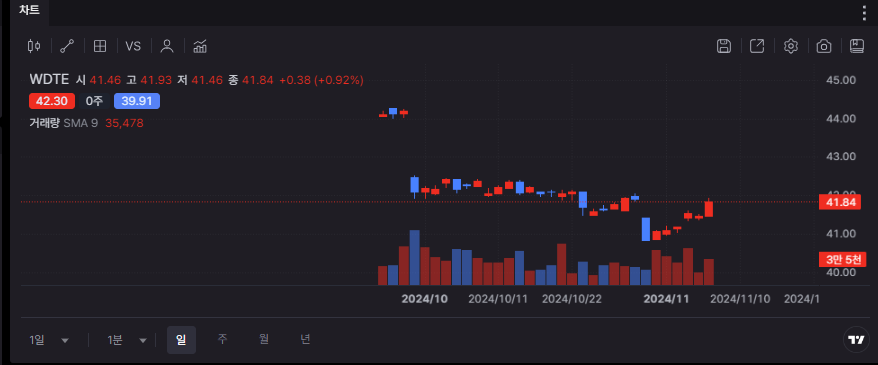This screenshot has height=365, width=878.
Task: Click the blue 39.91 buy price button
Action: tap(137, 101)
